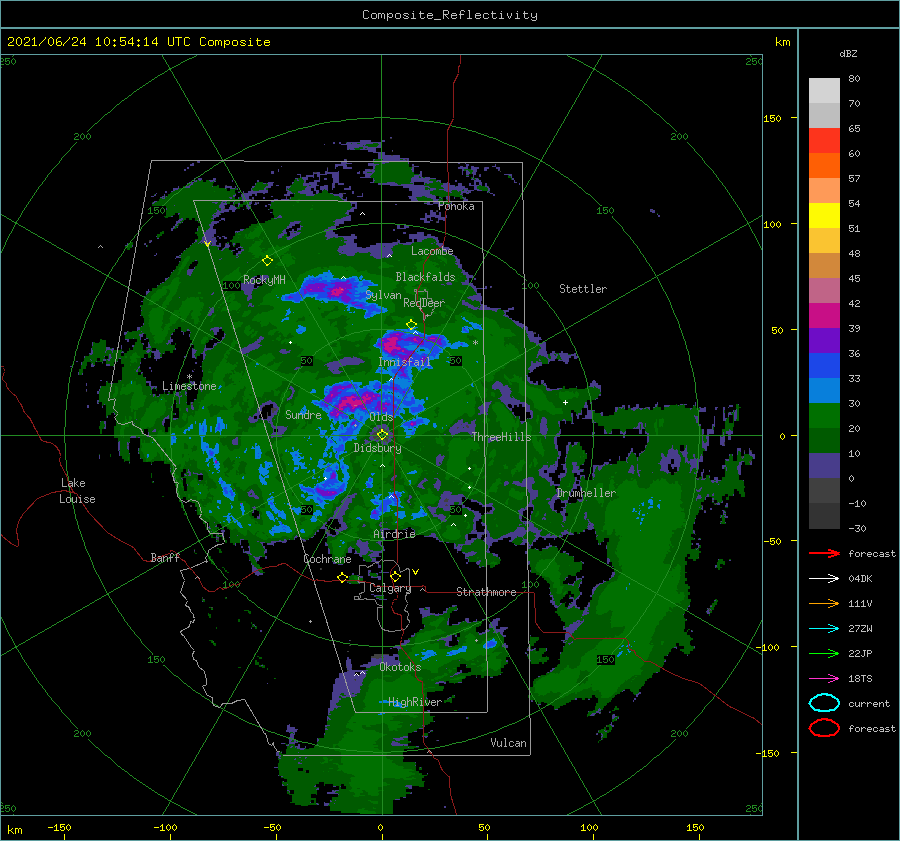Click the red forecast ellipse legend icon

point(824,728)
